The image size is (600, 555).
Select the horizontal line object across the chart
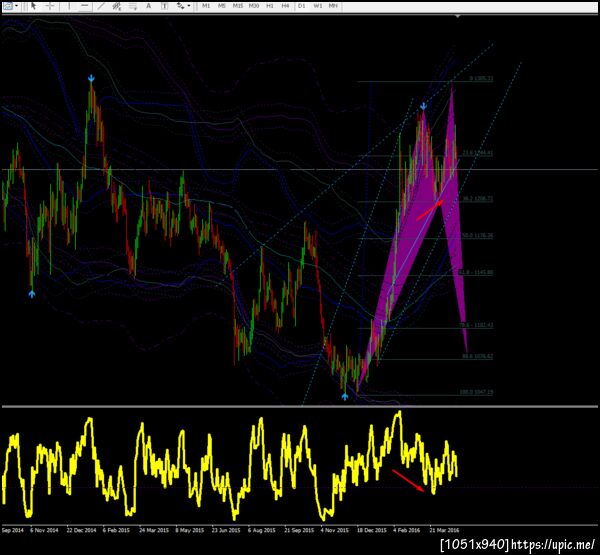300,169
